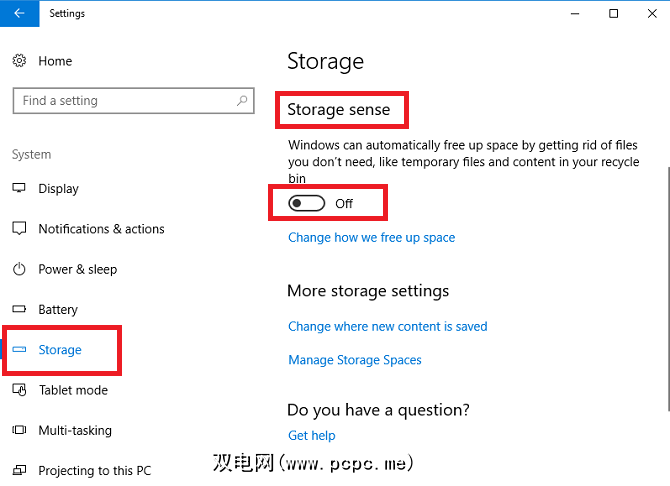
Task: Open Change how we free up space
Action: pos(371,238)
